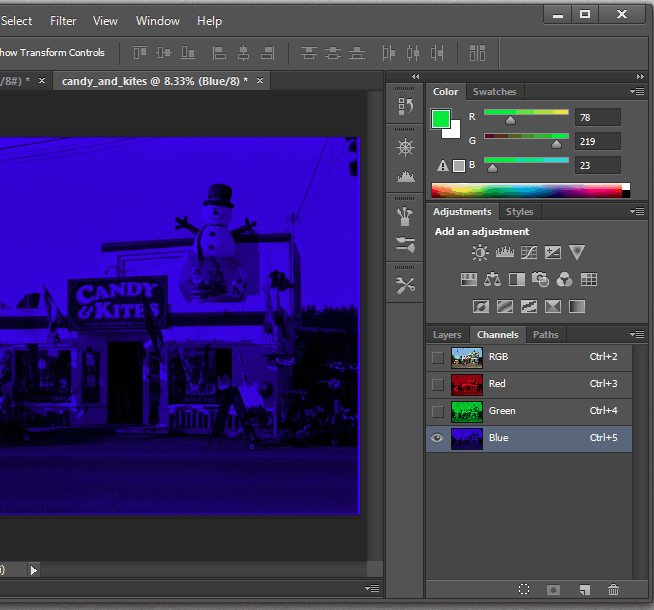Load channel as selection button
The height and width of the screenshot is (610, 654).
[x=524, y=589]
